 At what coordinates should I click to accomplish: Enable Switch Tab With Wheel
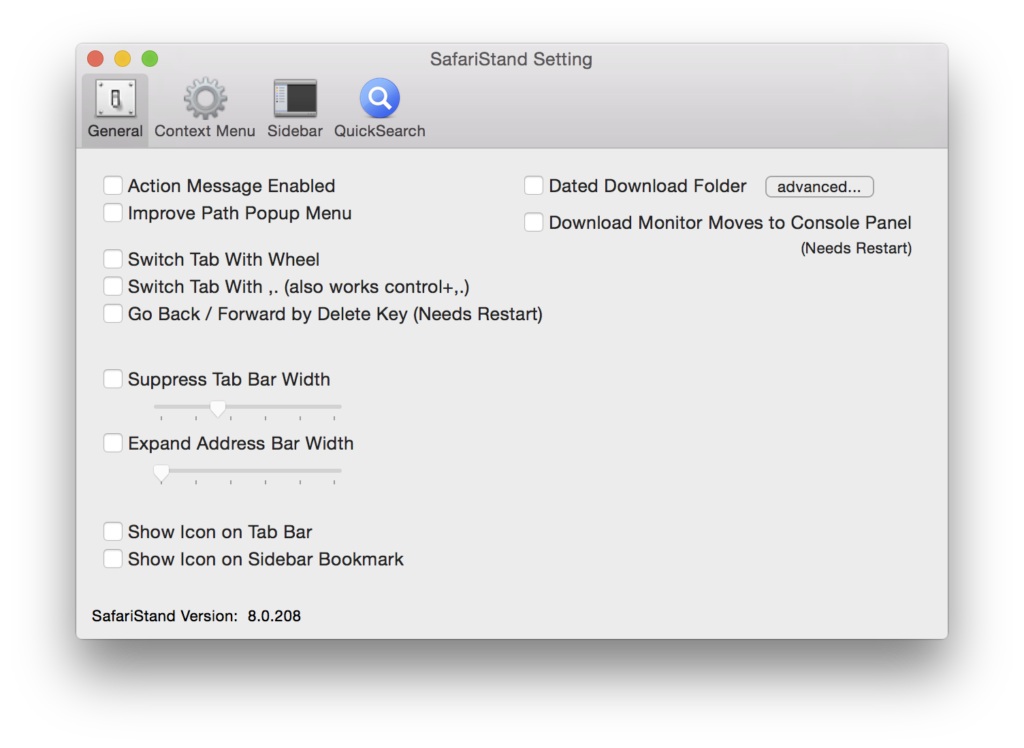pos(113,258)
